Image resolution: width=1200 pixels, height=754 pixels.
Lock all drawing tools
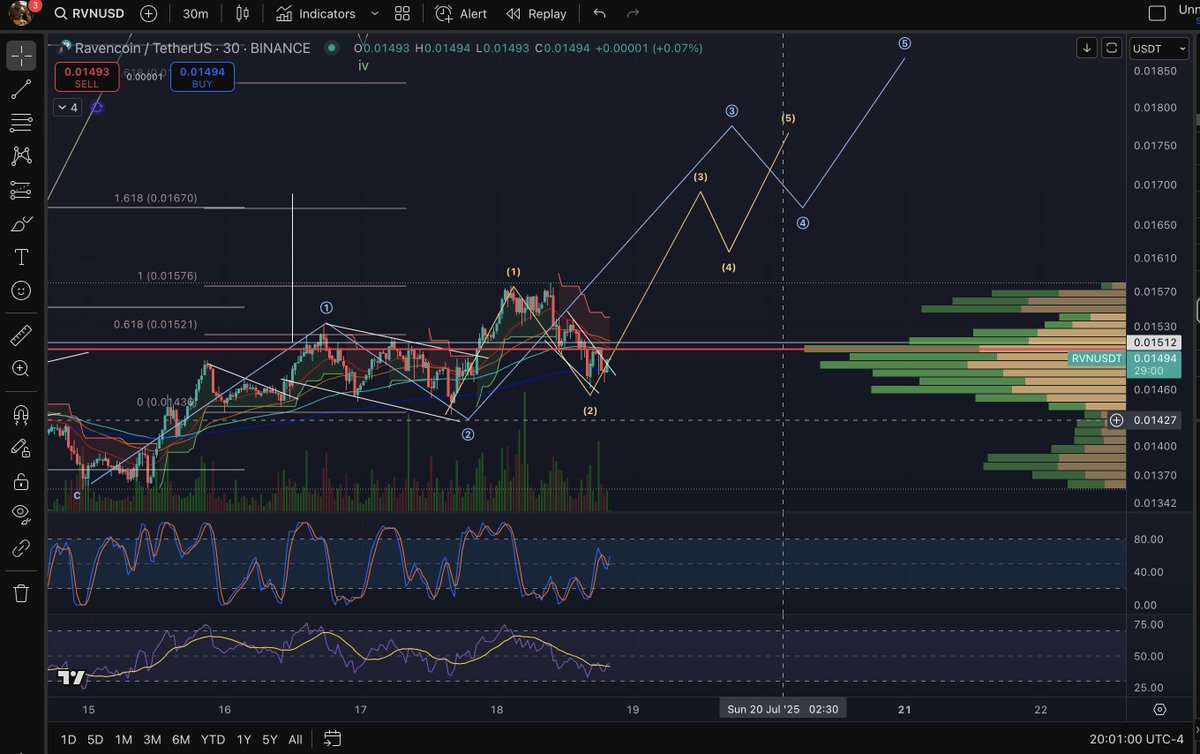pyautogui.click(x=21, y=481)
